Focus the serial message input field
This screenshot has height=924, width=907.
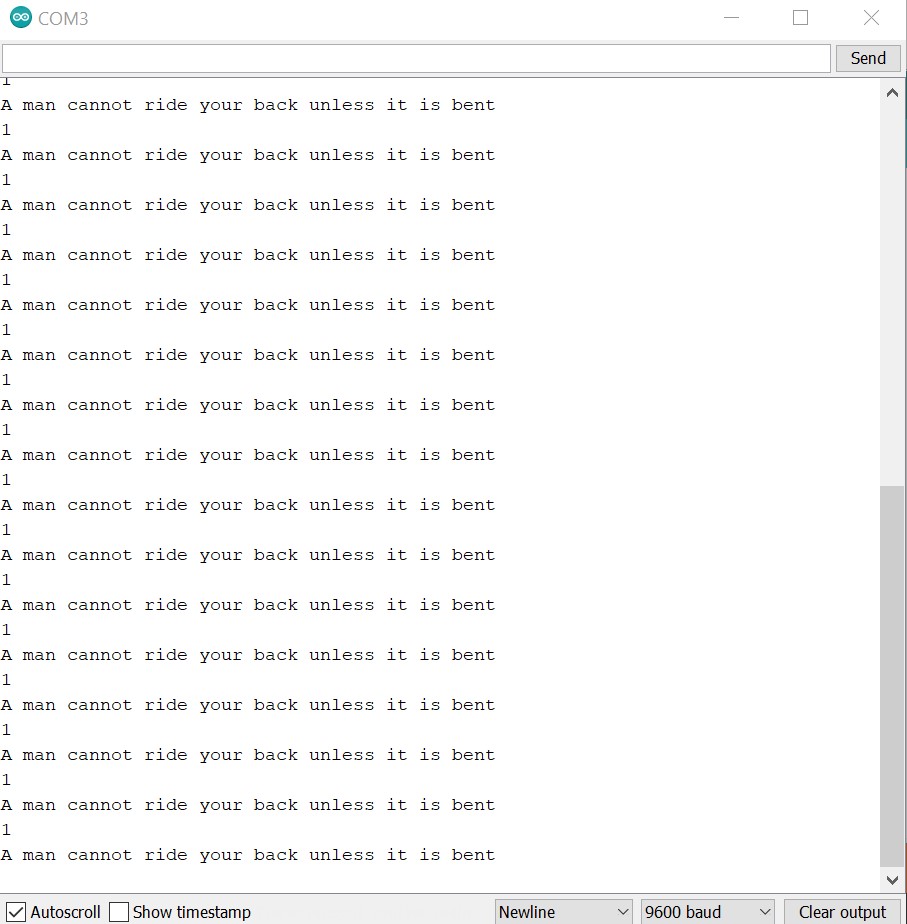coord(416,58)
